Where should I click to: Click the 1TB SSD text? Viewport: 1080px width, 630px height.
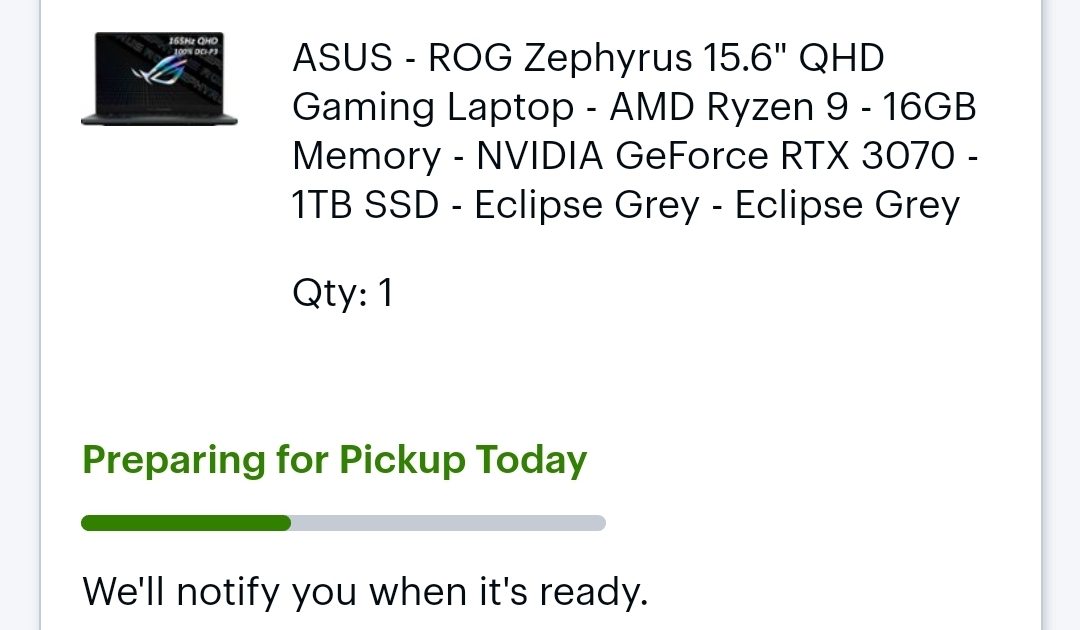point(365,205)
